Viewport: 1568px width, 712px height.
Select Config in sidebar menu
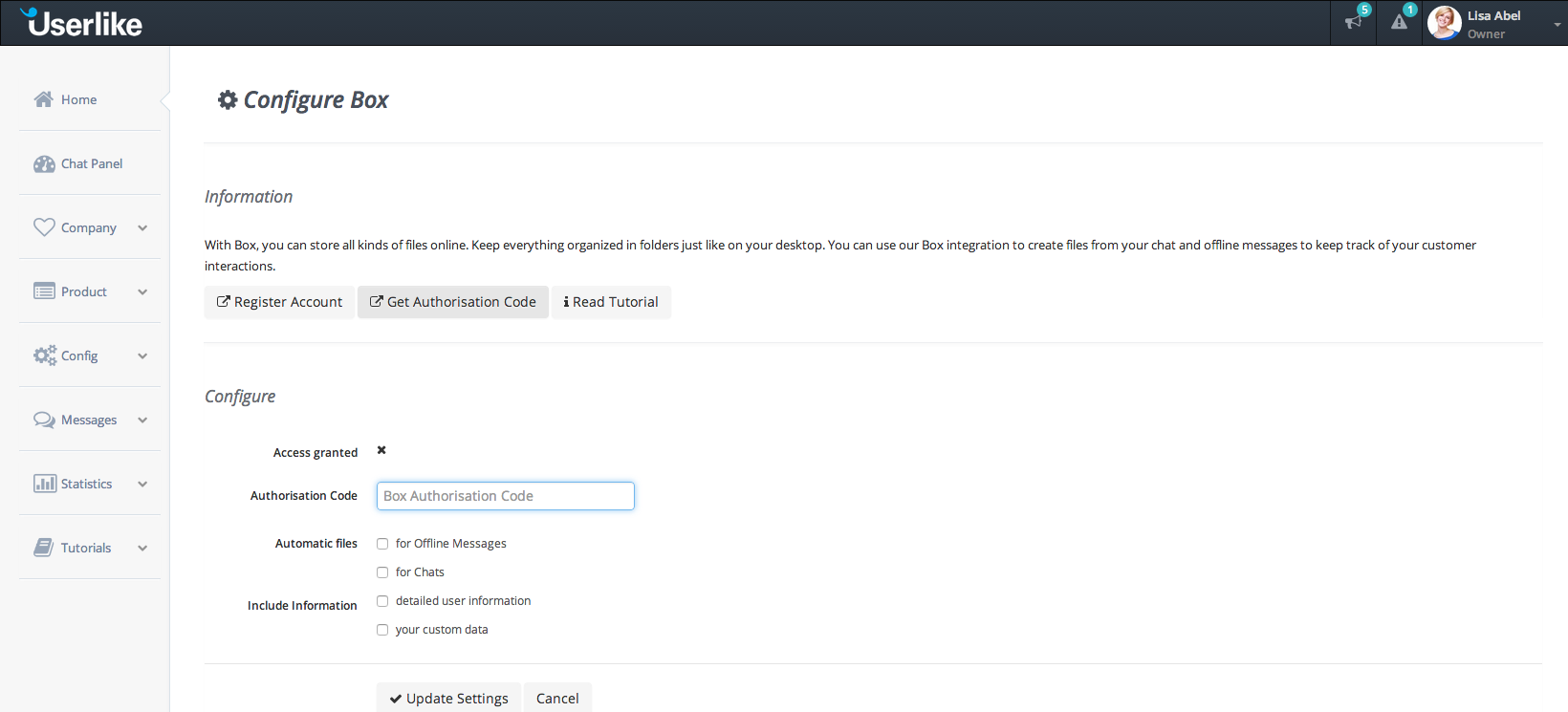click(79, 356)
